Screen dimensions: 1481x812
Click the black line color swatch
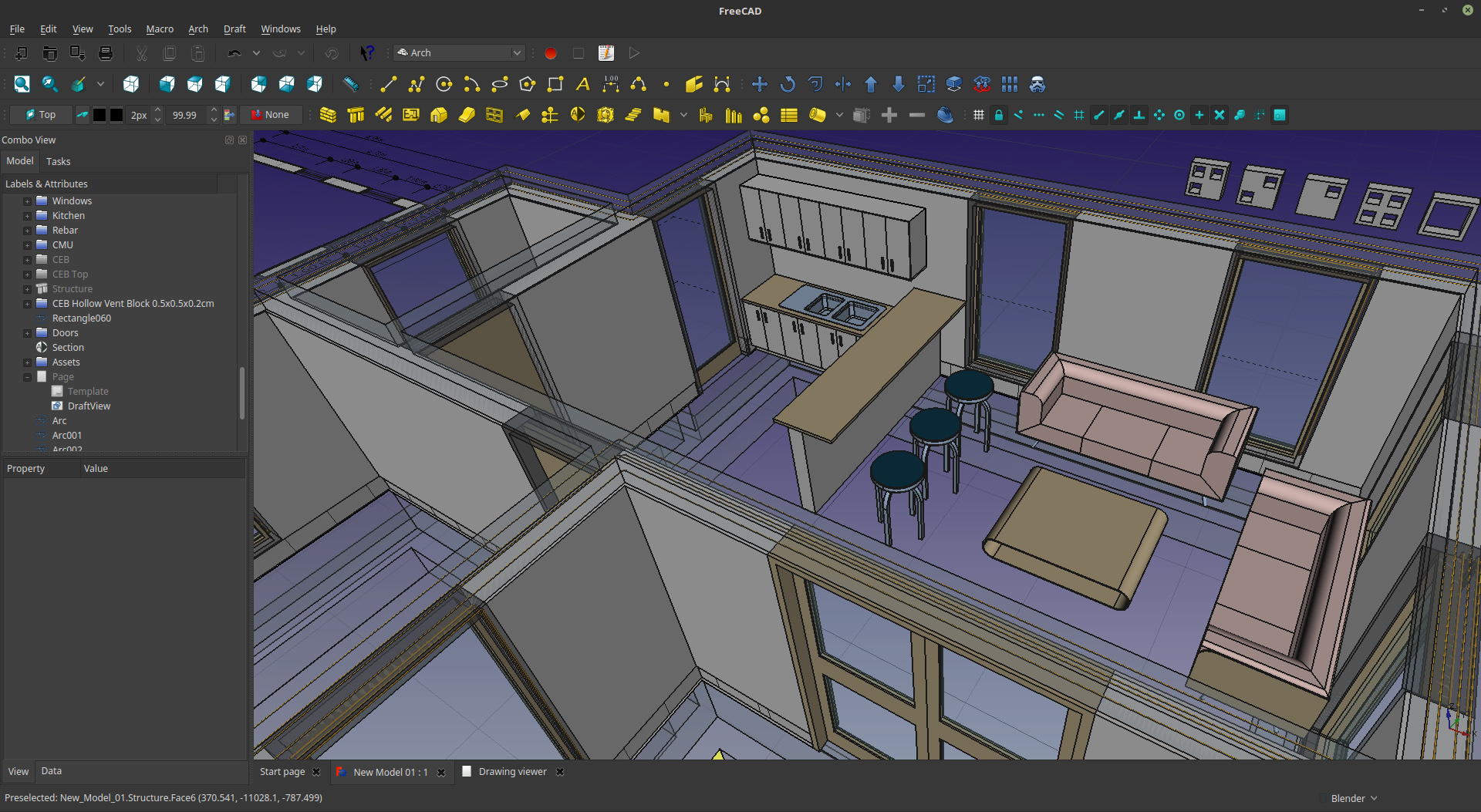[x=100, y=115]
